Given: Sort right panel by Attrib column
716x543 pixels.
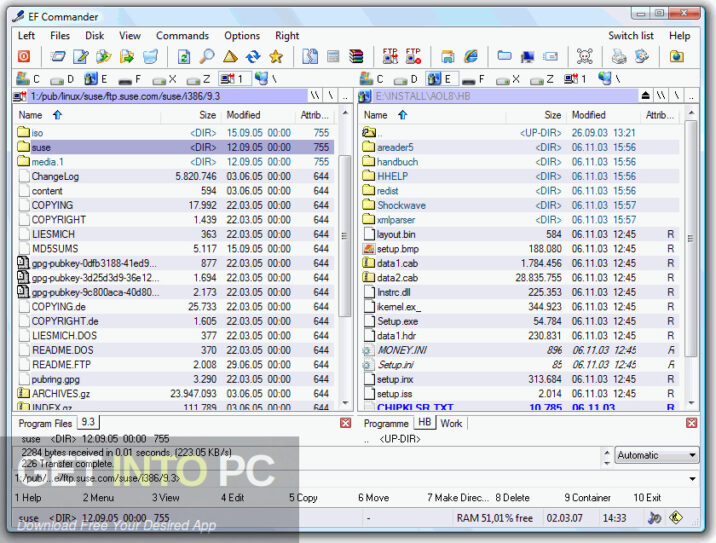Looking at the screenshot, I should 659,115.
